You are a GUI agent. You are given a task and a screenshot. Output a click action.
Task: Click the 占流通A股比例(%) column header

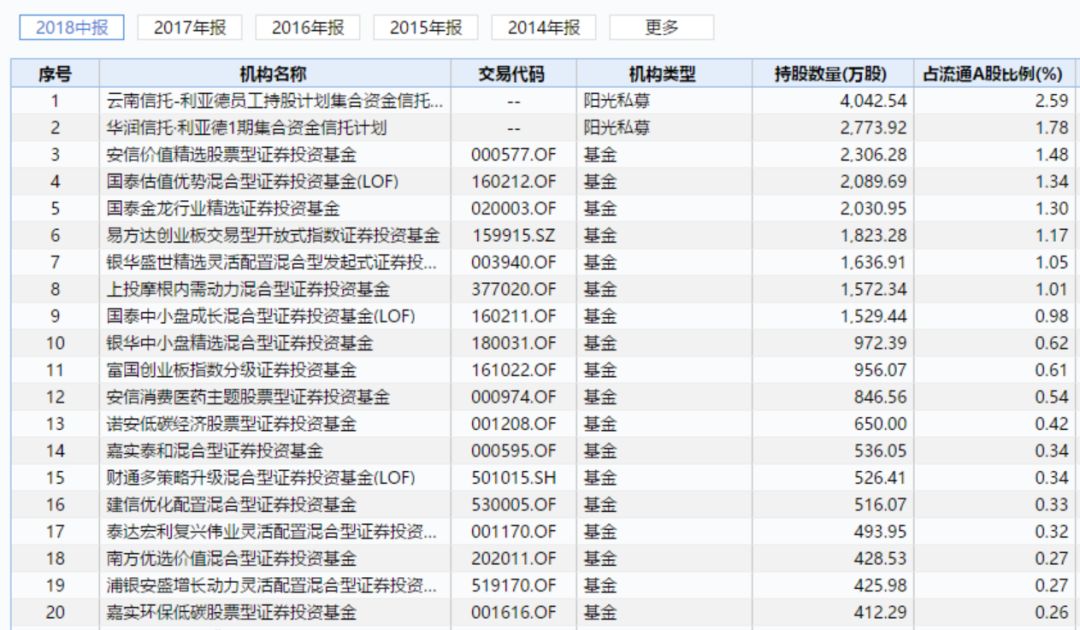tap(994, 74)
